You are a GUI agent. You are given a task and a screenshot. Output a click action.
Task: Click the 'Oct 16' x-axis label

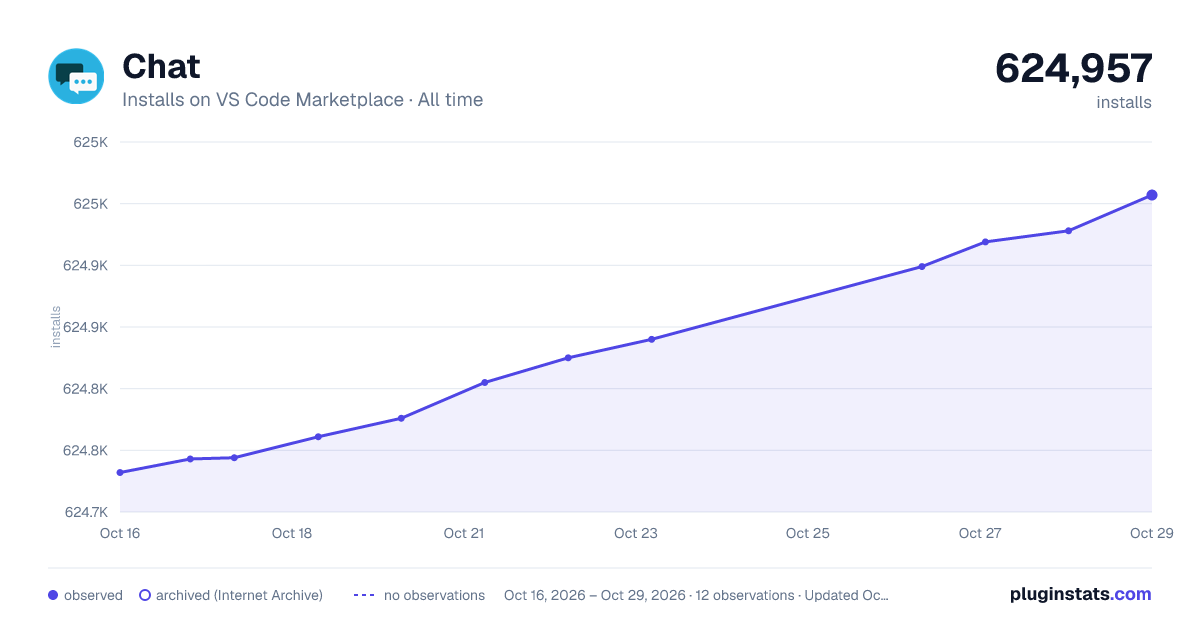click(x=120, y=533)
